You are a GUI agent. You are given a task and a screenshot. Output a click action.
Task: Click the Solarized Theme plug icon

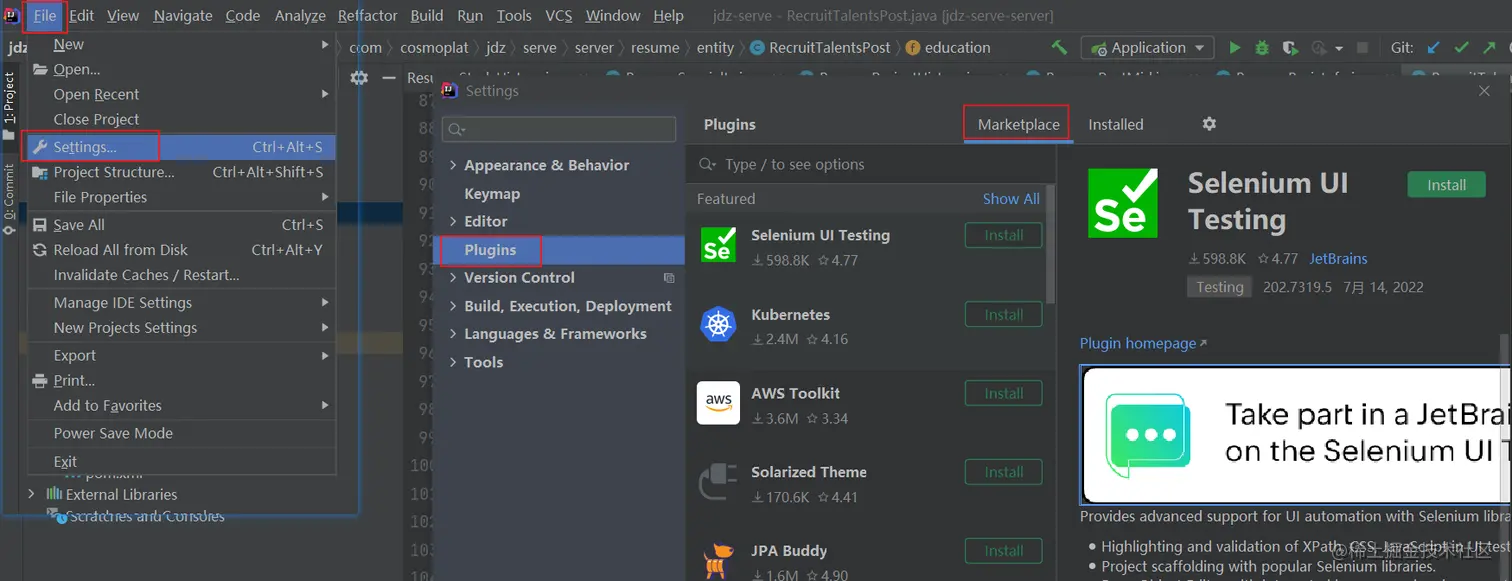718,481
